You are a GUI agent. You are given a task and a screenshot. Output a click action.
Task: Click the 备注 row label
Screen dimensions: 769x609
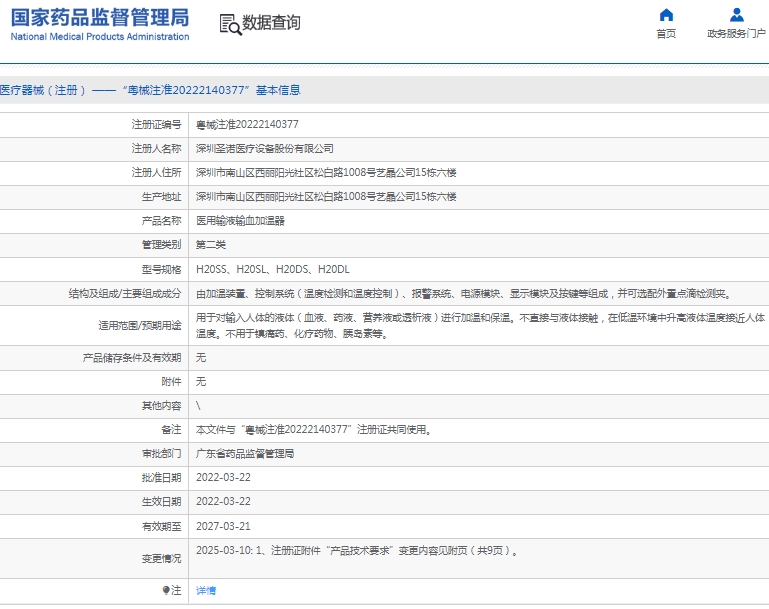coord(171,430)
